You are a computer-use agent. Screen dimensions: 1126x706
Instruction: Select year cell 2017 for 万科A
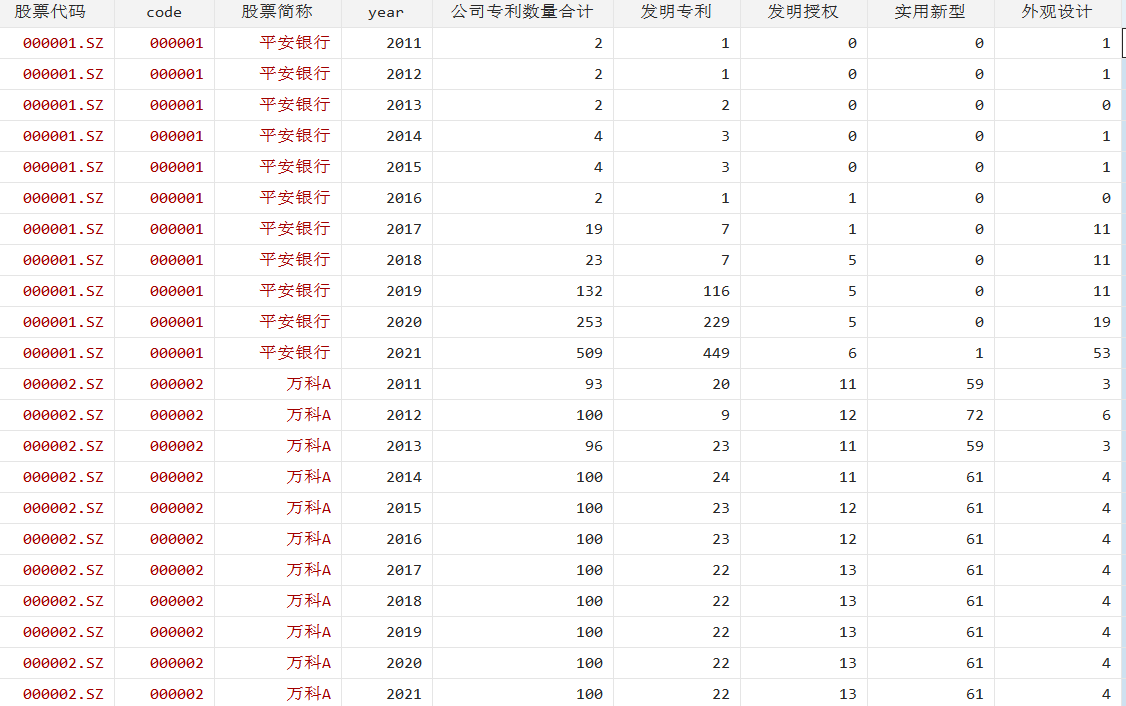click(404, 570)
